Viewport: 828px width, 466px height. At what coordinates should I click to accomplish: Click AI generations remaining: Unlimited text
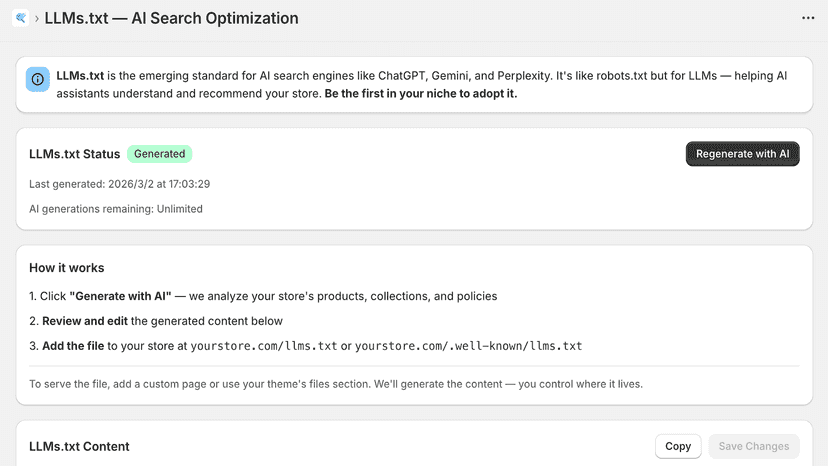[116, 209]
